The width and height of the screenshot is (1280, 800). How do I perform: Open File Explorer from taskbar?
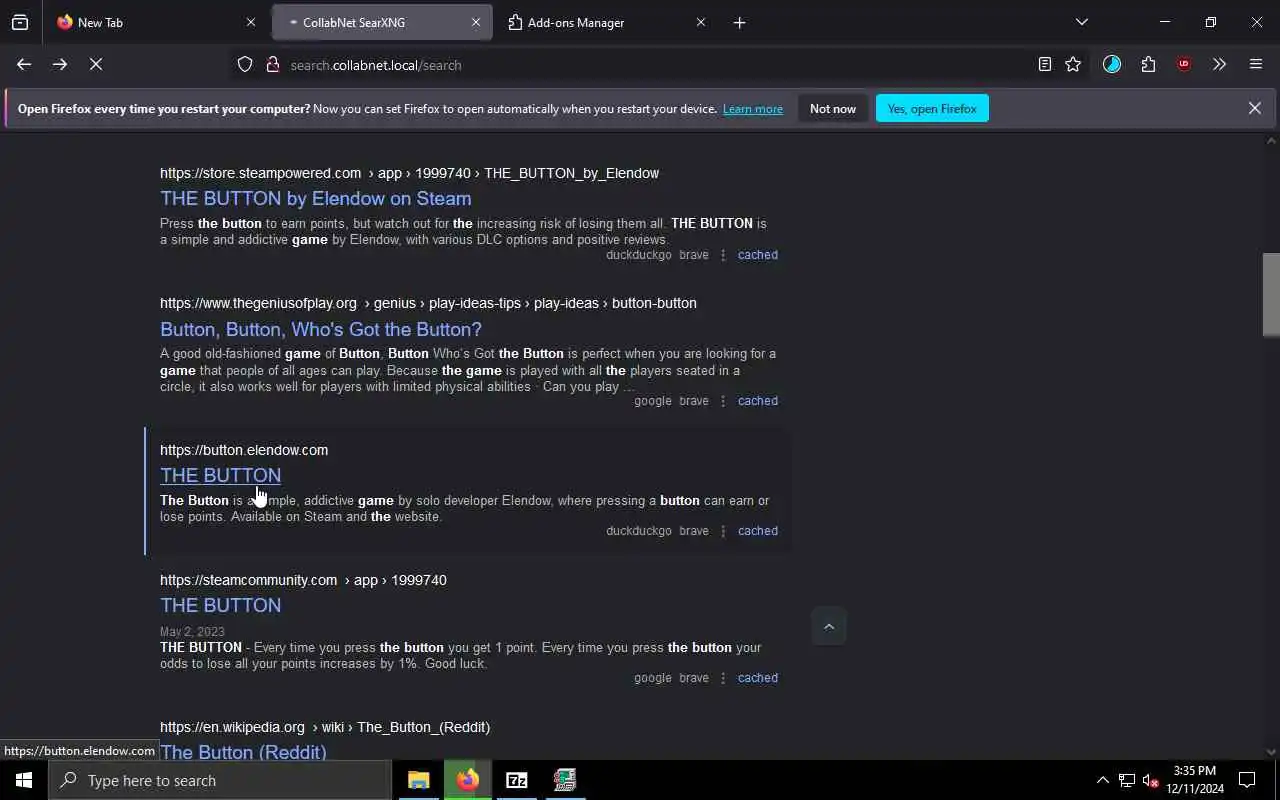tap(418, 780)
